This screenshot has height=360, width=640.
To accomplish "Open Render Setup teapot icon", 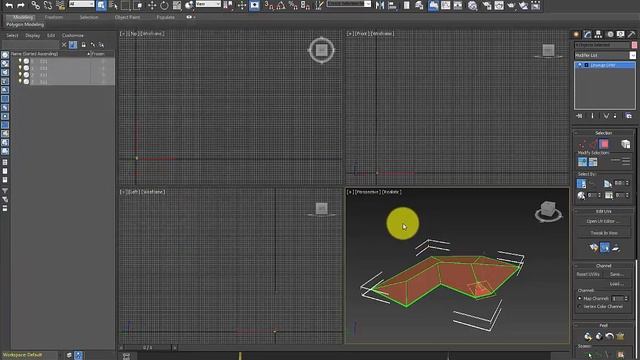I will pyautogui.click(x=487, y=5).
